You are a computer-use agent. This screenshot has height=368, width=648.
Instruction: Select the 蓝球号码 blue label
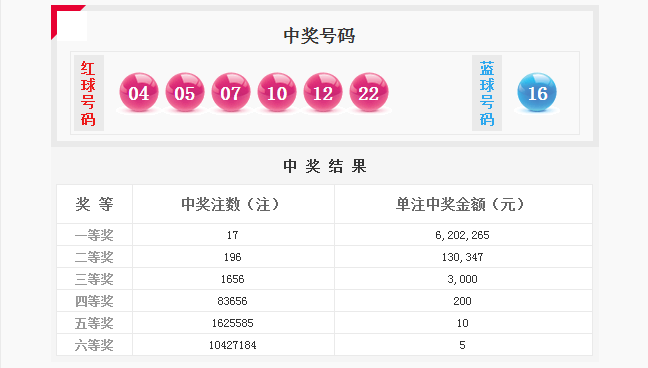487,93
